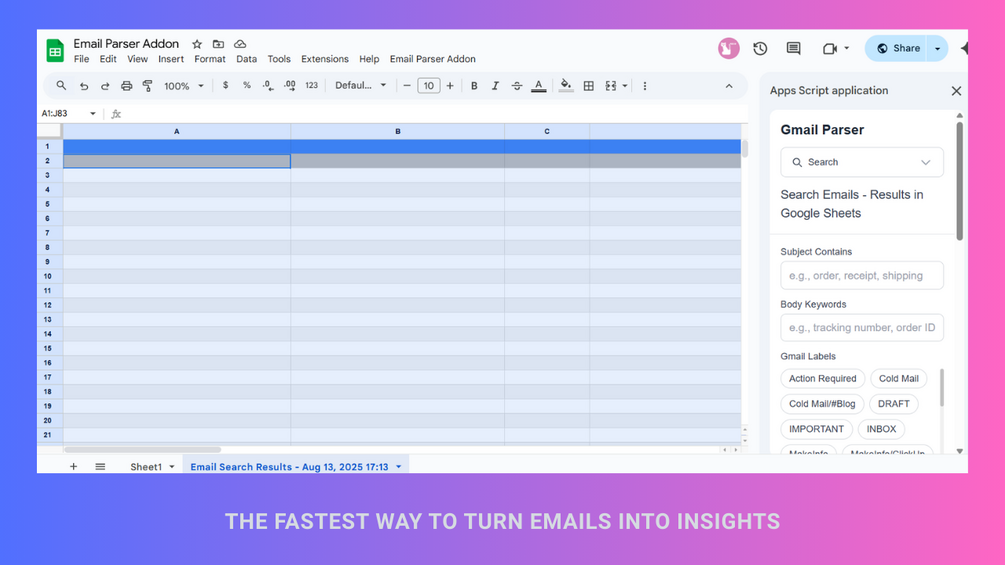Open the Format menu
This screenshot has height=565, width=1005.
coord(210,59)
